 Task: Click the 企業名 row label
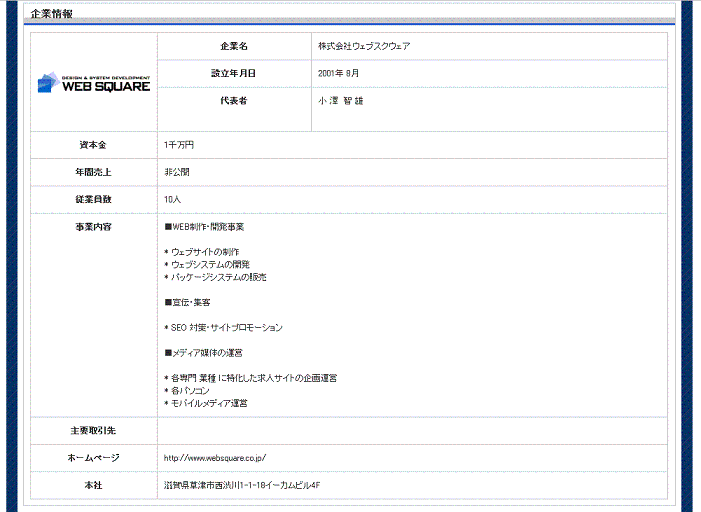(x=233, y=47)
